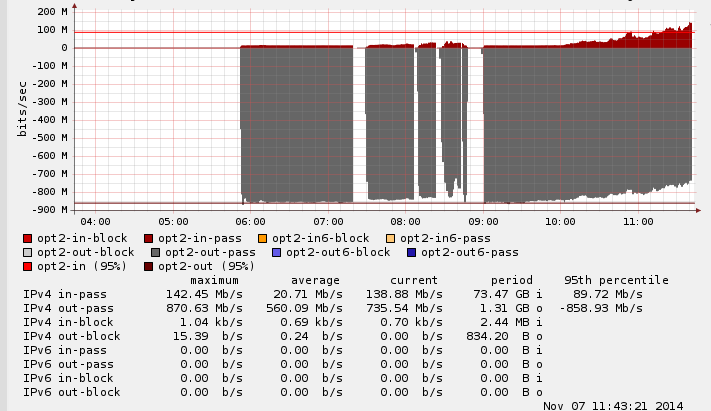Screen dimensions: 711x411
Task: Click the 04:00 time axis label
Action: 95,222
